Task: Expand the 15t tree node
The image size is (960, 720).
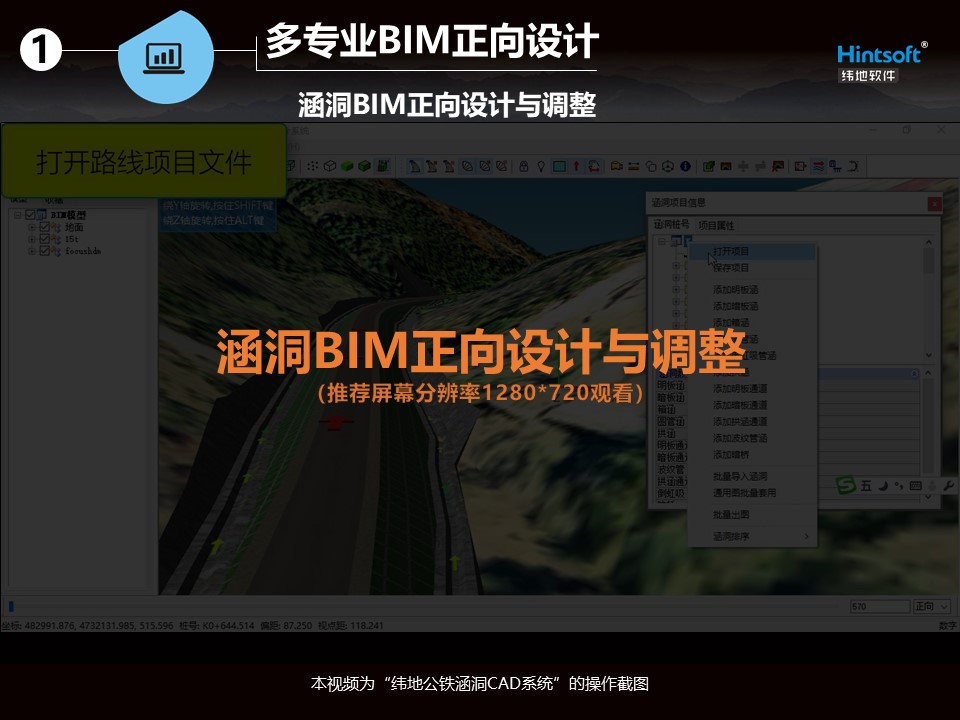Action: click(32, 239)
